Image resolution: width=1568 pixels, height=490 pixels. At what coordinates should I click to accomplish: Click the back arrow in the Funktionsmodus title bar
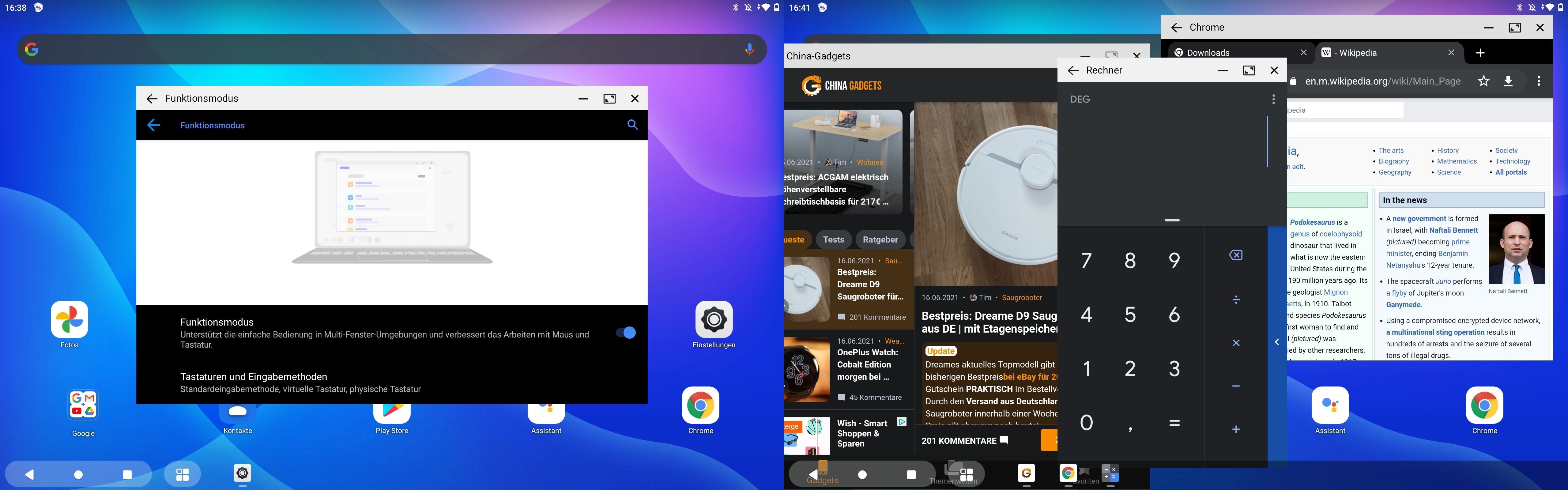152,99
